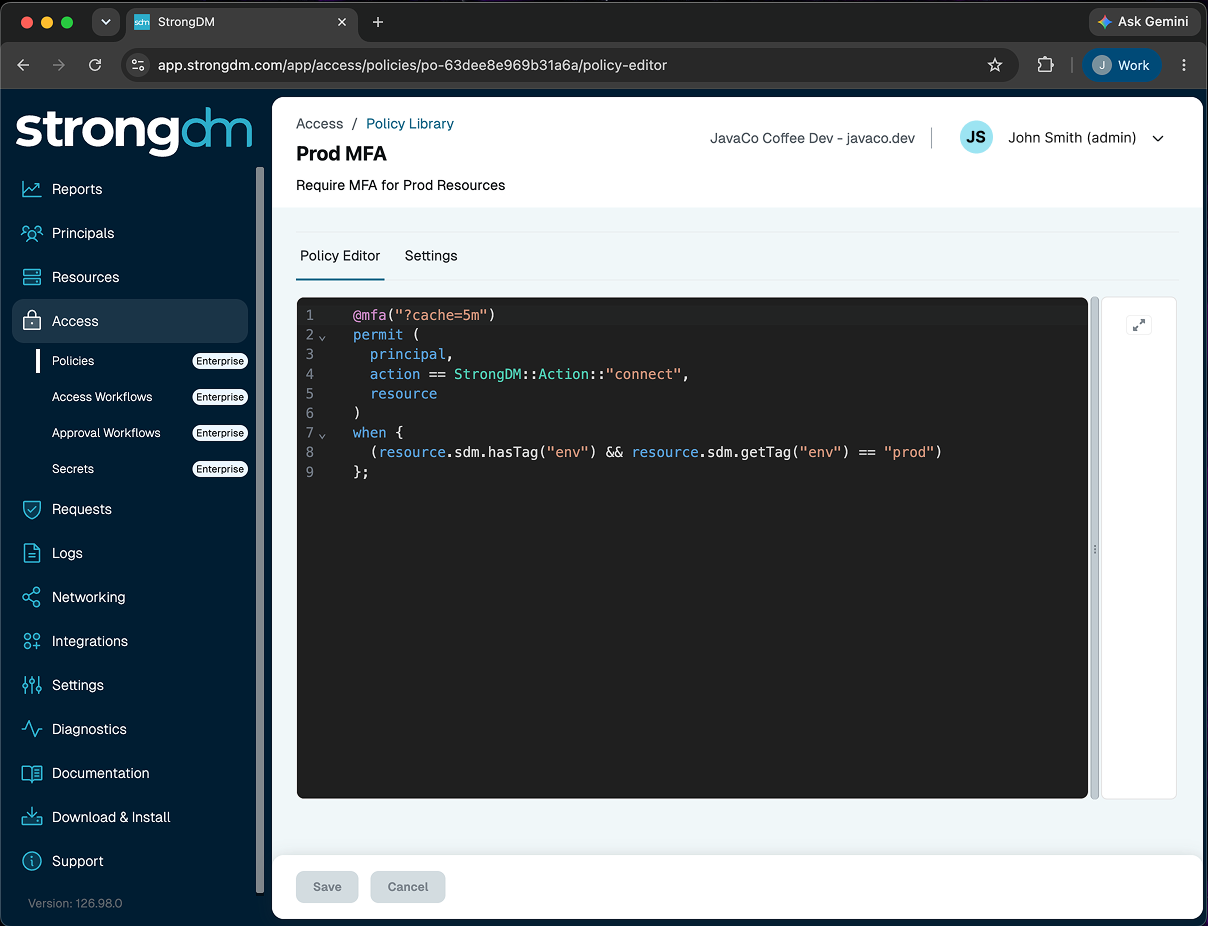
Task: Click the "prod" string in line 8
Action: pos(909,452)
